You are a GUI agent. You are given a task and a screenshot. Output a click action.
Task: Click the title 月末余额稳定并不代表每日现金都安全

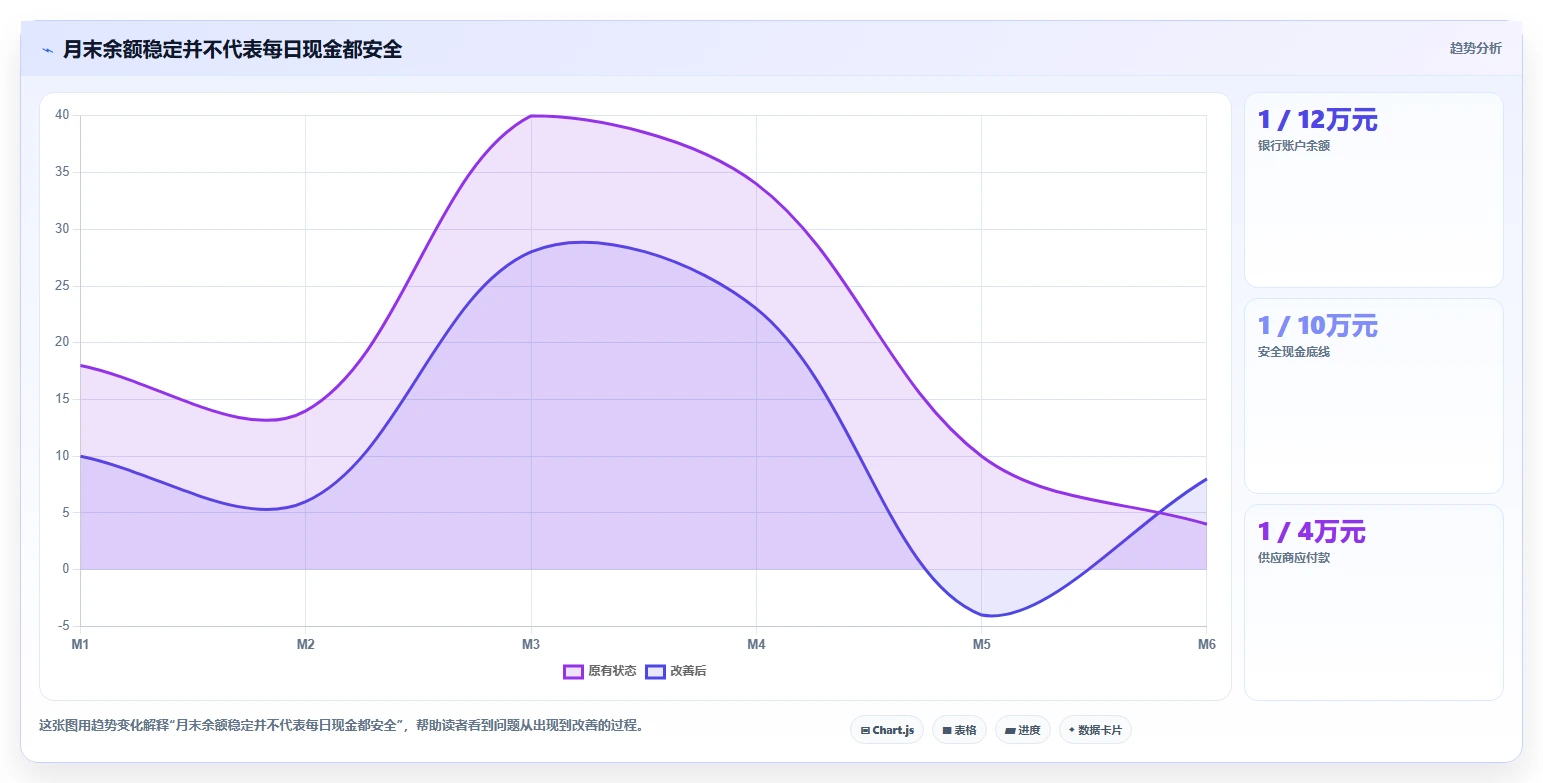(x=232, y=49)
